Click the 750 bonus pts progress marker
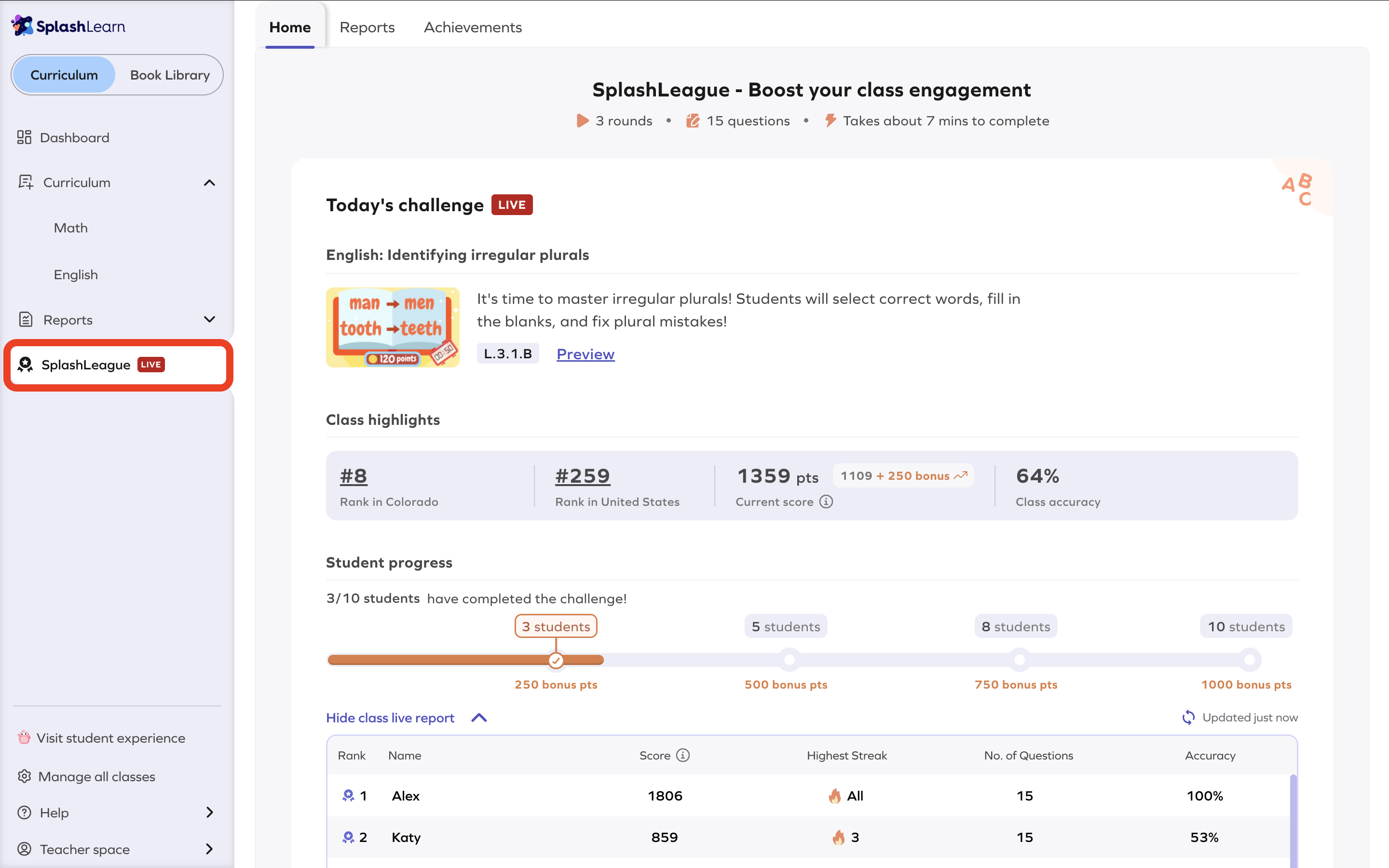This screenshot has height=868, width=1389. [1020, 660]
